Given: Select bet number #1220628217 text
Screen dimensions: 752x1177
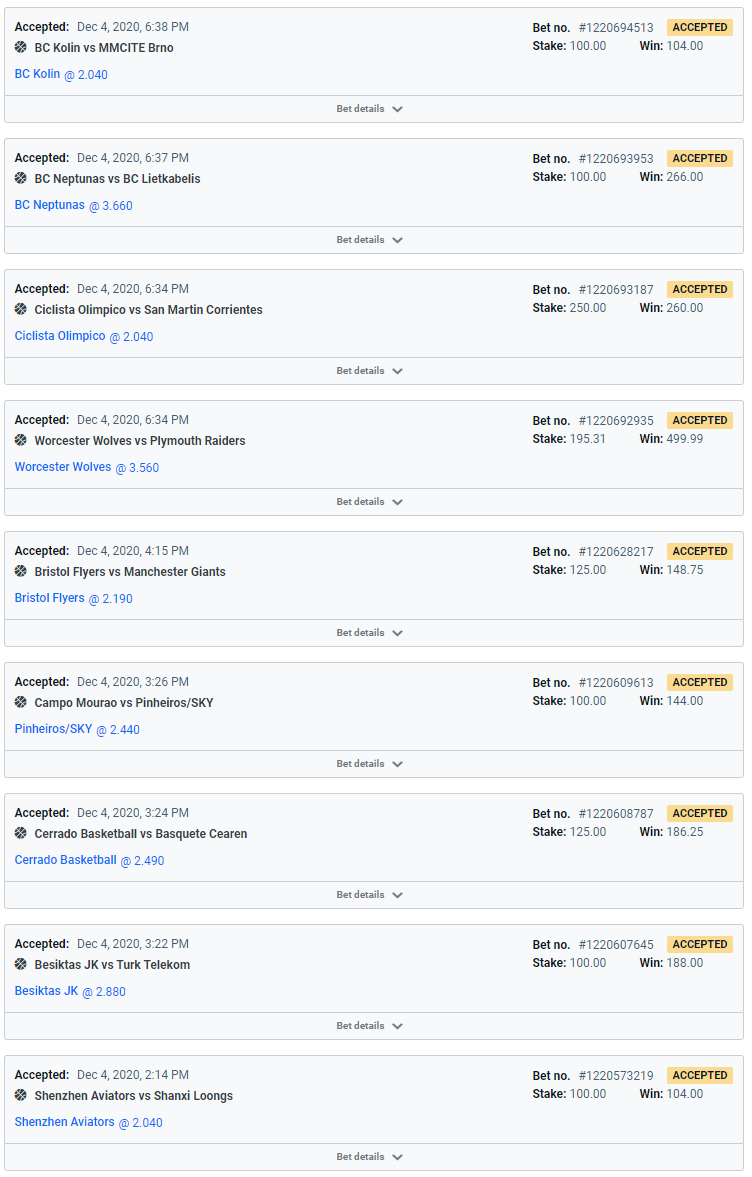Looking at the screenshot, I should (x=616, y=552).
